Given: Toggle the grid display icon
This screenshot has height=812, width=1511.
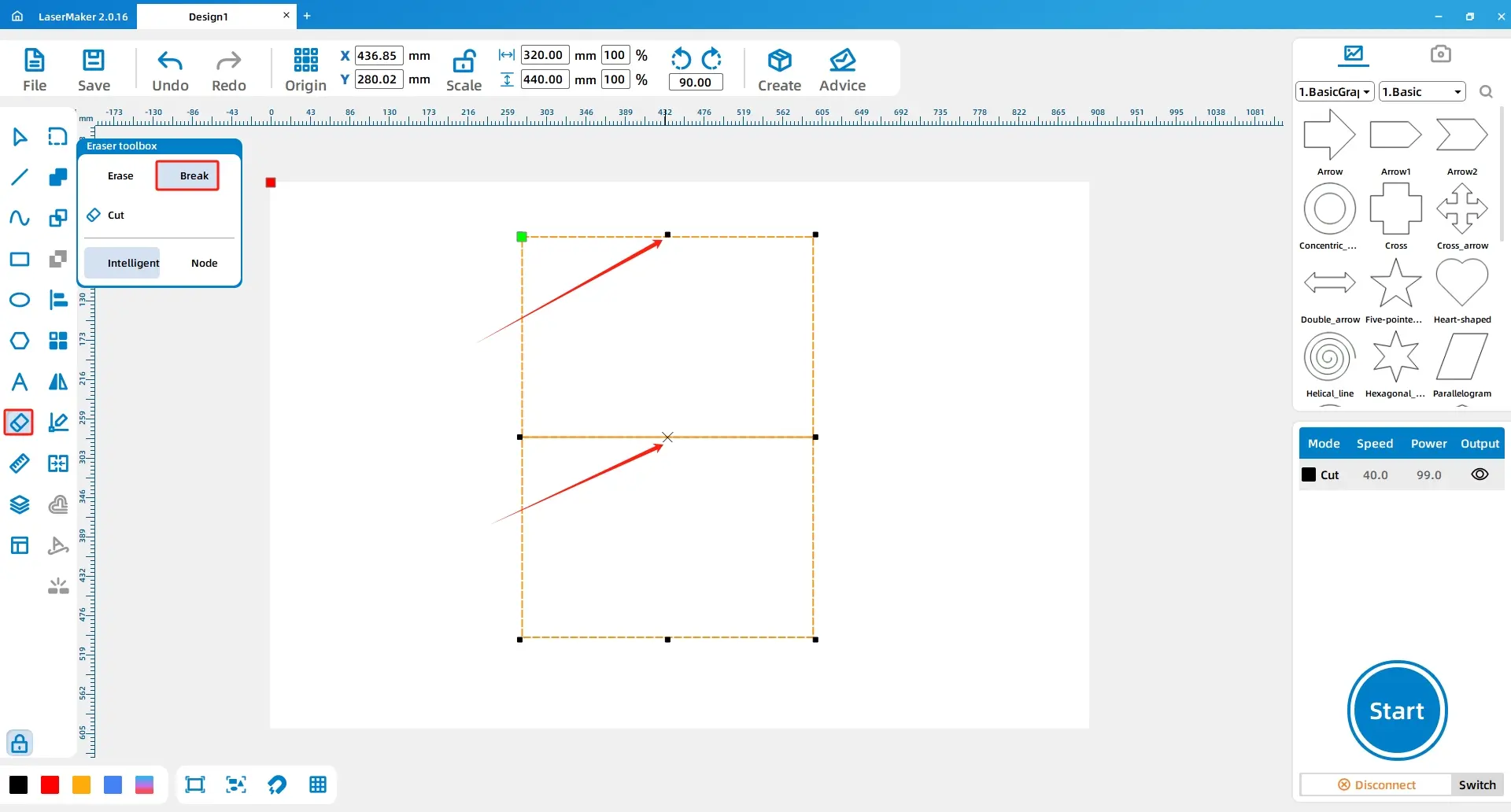Looking at the screenshot, I should click(x=318, y=784).
